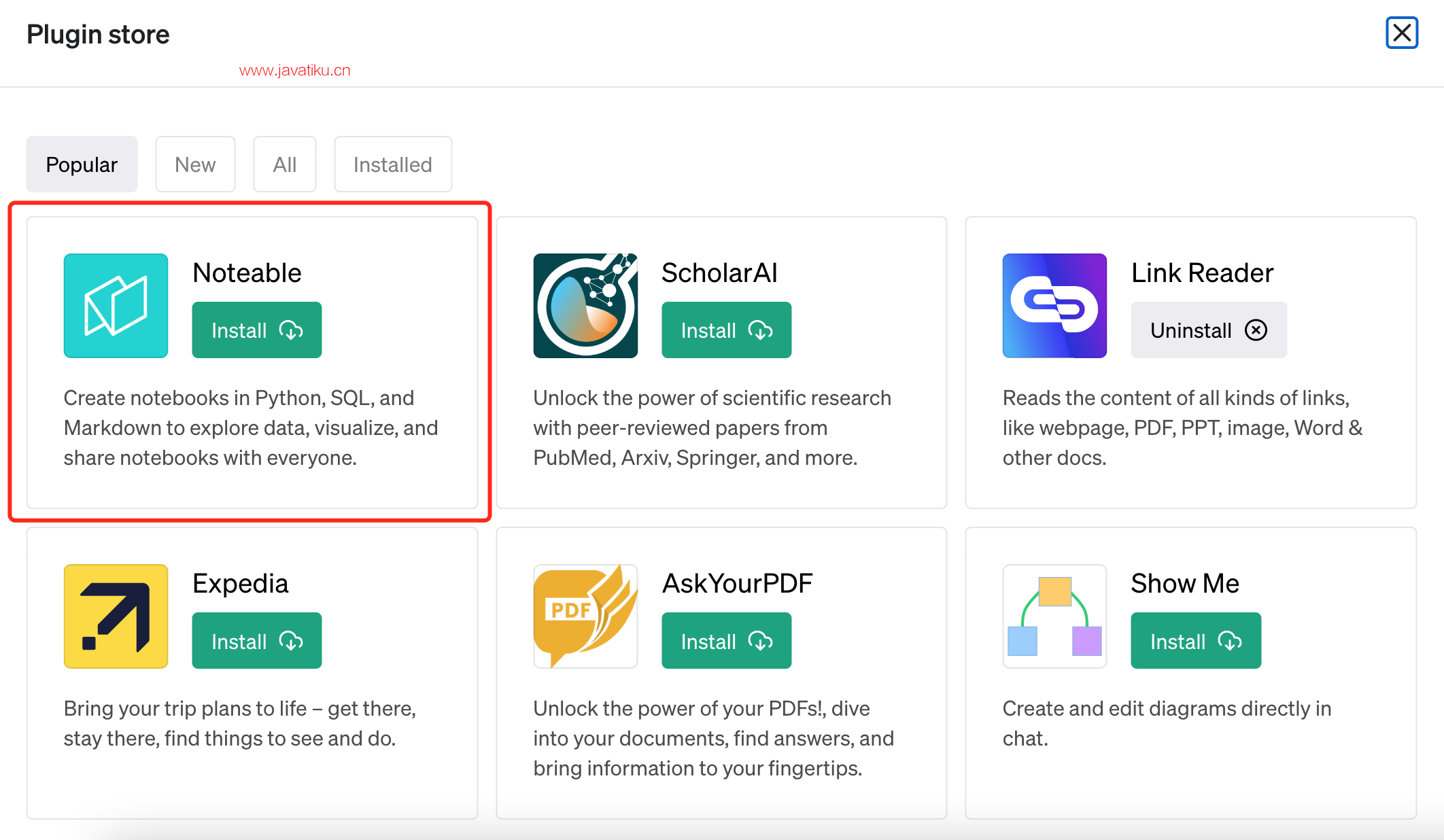Click the 'Create notebooks in Python' description
Viewport: 1444px width, 840px height.
(251, 427)
